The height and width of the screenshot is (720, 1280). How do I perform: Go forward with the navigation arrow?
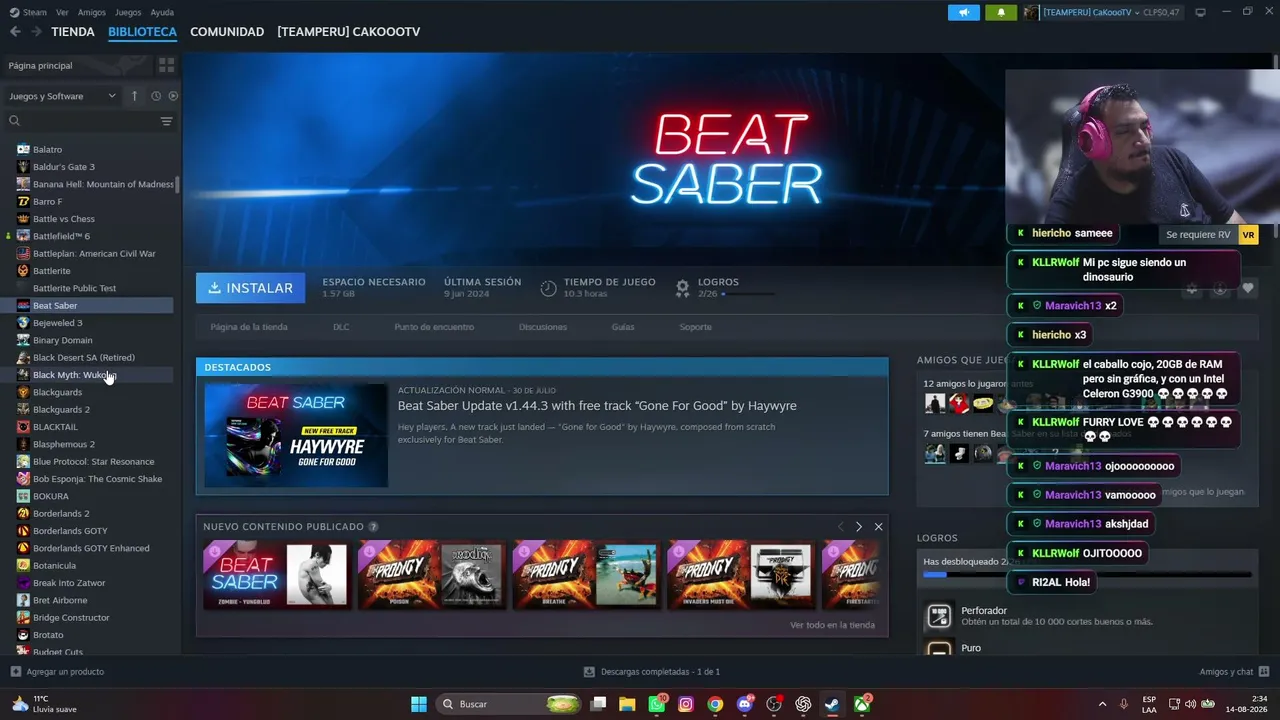[36, 32]
